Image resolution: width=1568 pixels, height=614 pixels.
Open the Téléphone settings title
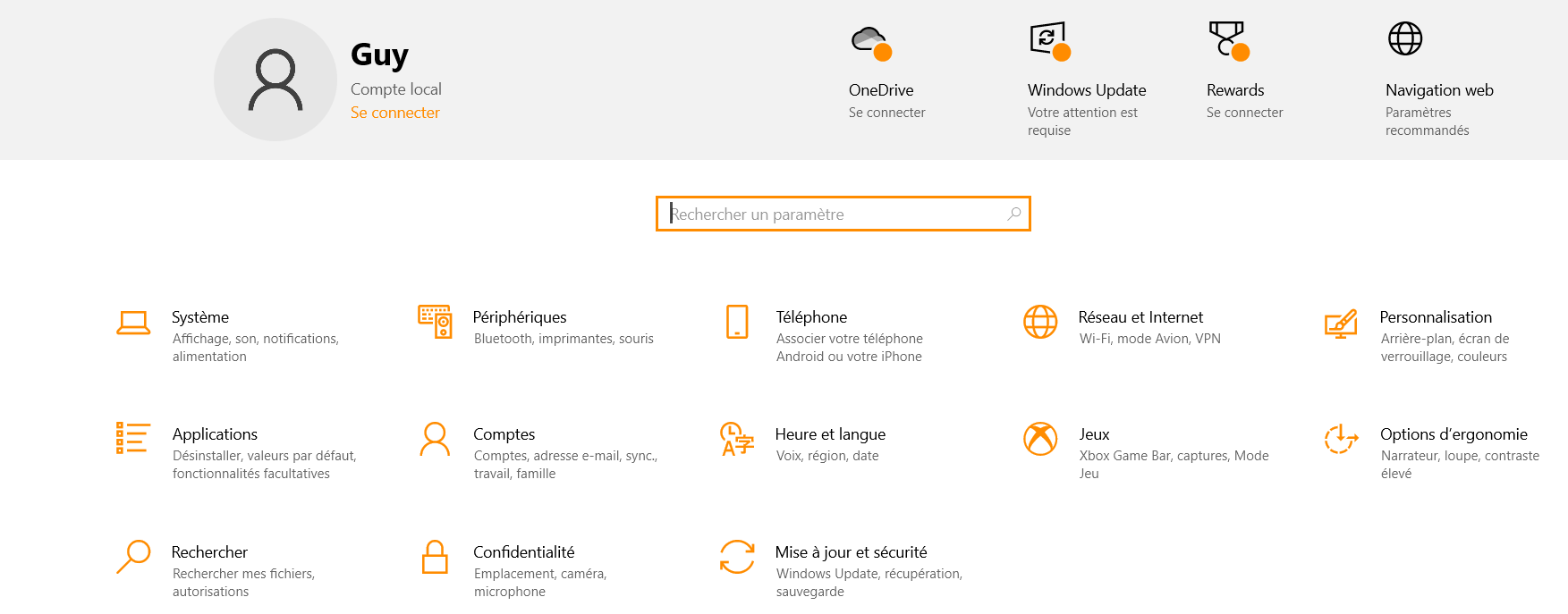click(811, 317)
